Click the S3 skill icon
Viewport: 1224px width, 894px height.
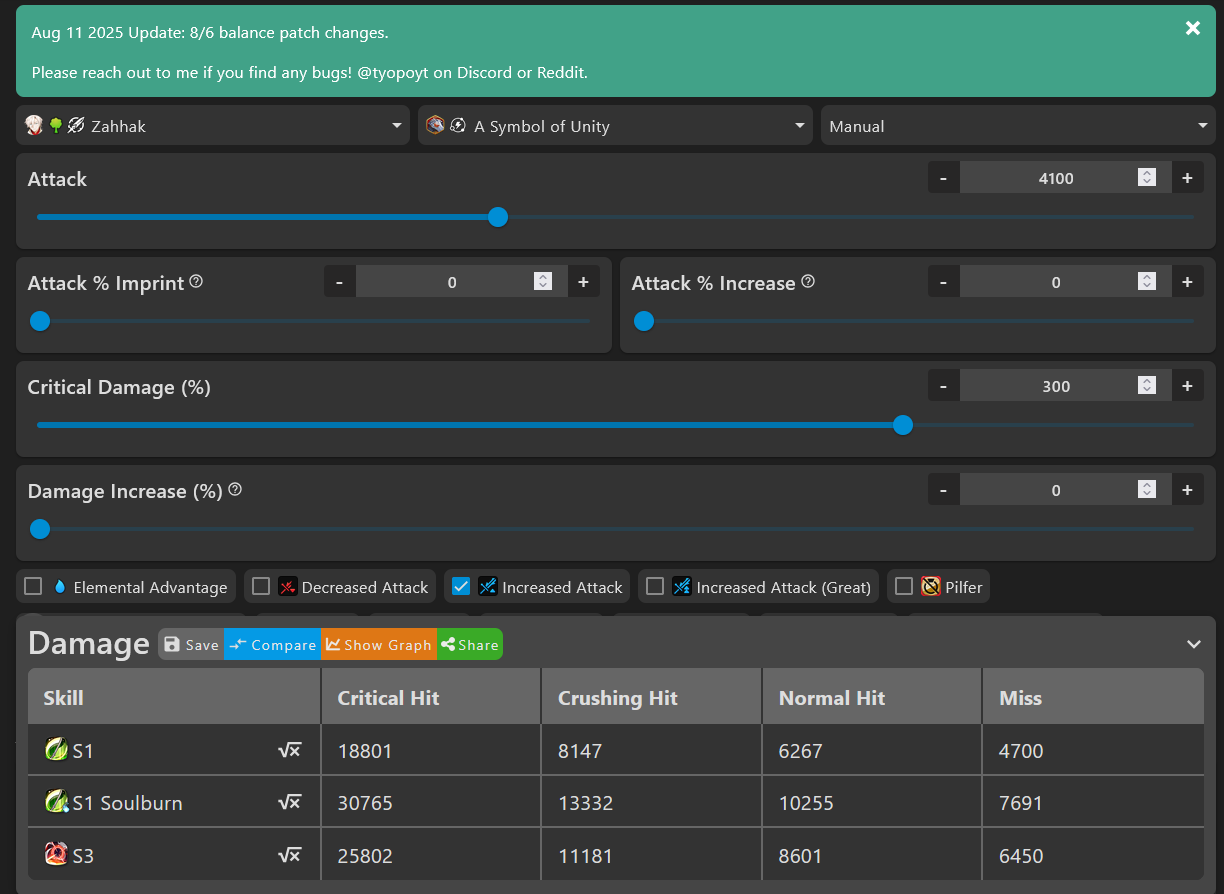pyautogui.click(x=56, y=855)
